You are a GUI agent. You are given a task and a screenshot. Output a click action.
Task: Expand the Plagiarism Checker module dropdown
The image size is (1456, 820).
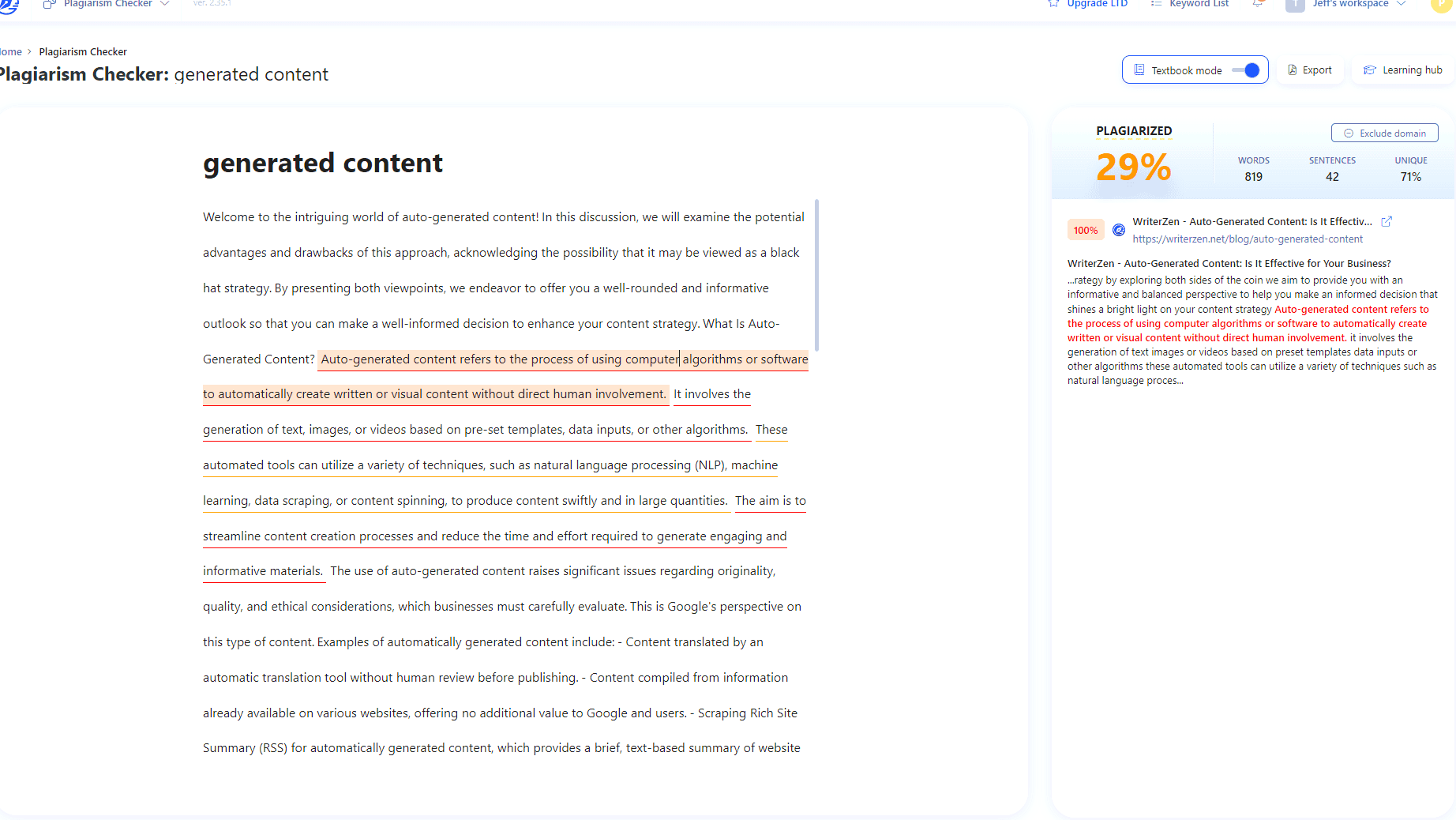(x=165, y=4)
